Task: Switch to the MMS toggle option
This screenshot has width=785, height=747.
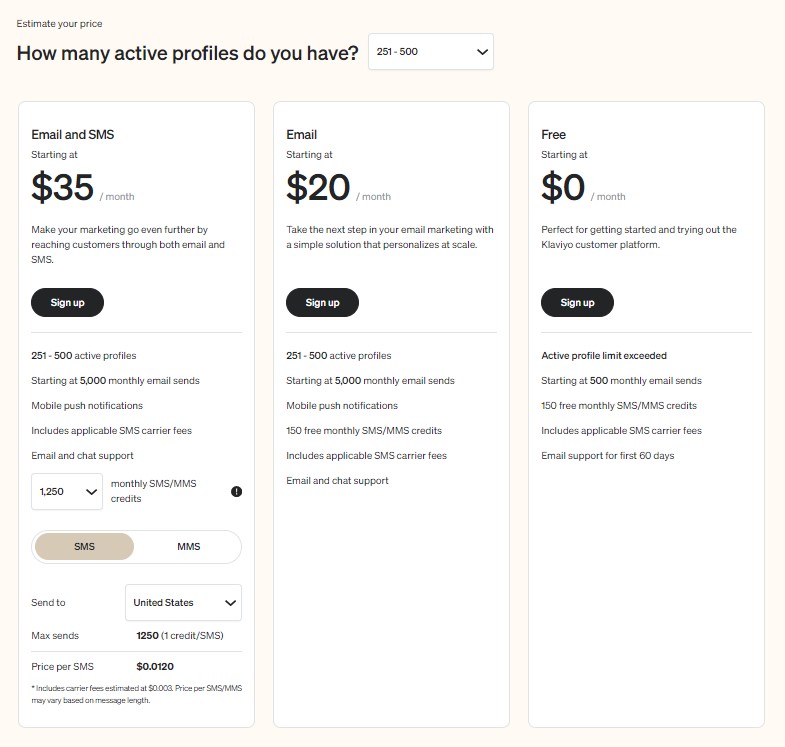Action: [x=188, y=546]
